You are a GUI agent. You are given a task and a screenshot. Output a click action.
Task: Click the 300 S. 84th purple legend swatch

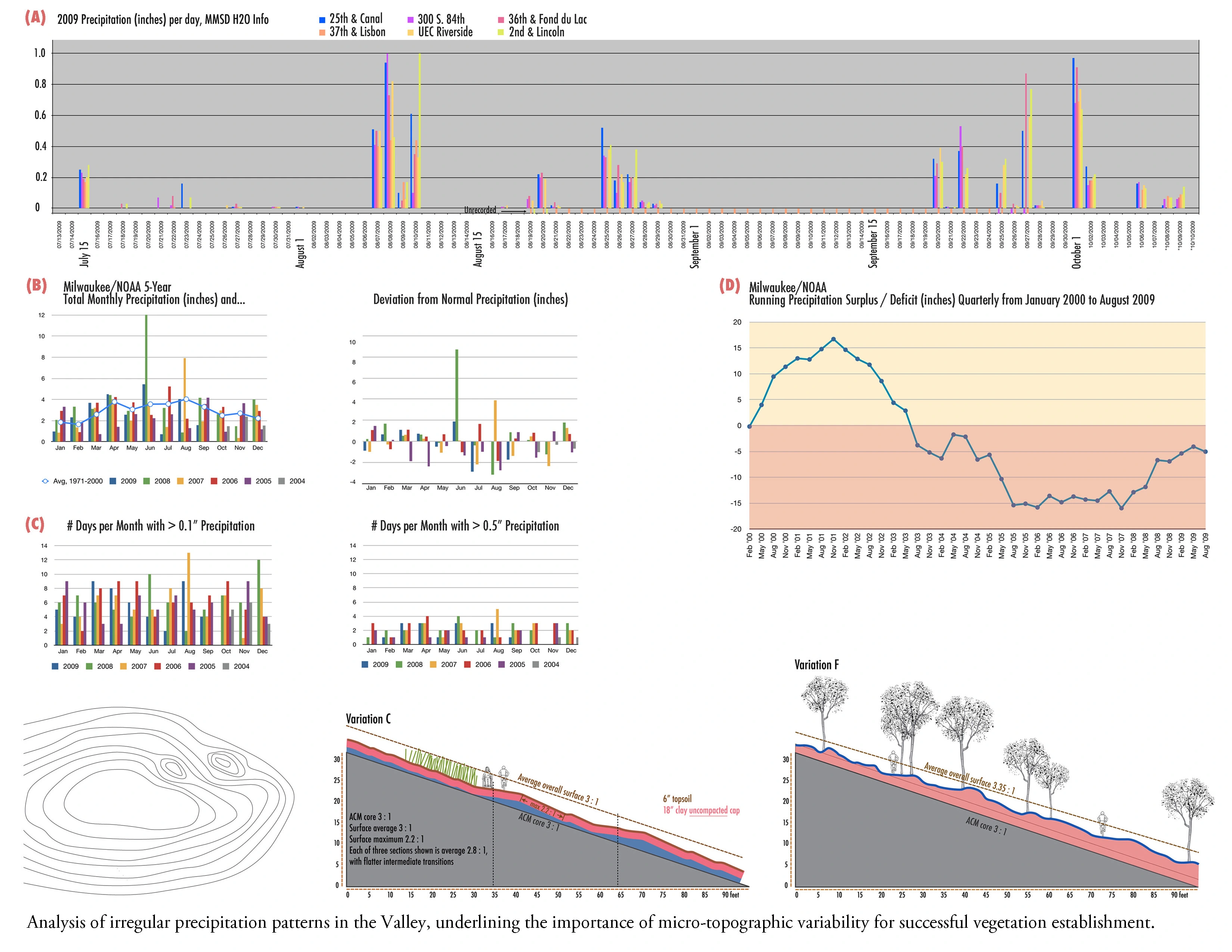click(411, 20)
